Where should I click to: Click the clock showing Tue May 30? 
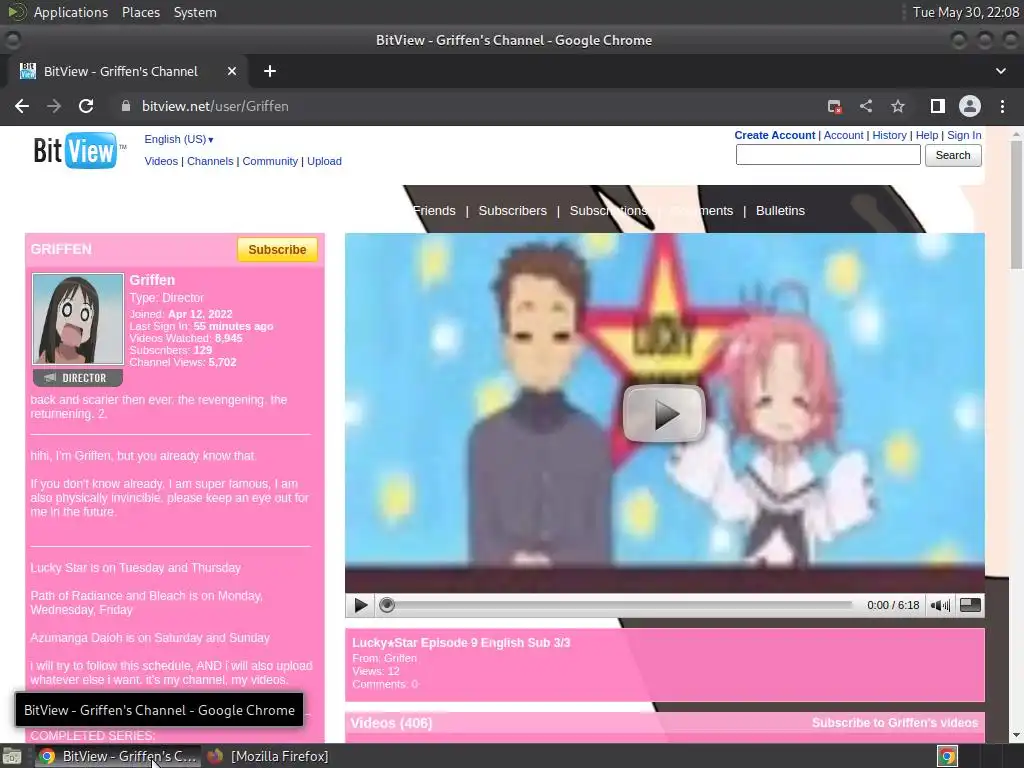click(x=965, y=12)
